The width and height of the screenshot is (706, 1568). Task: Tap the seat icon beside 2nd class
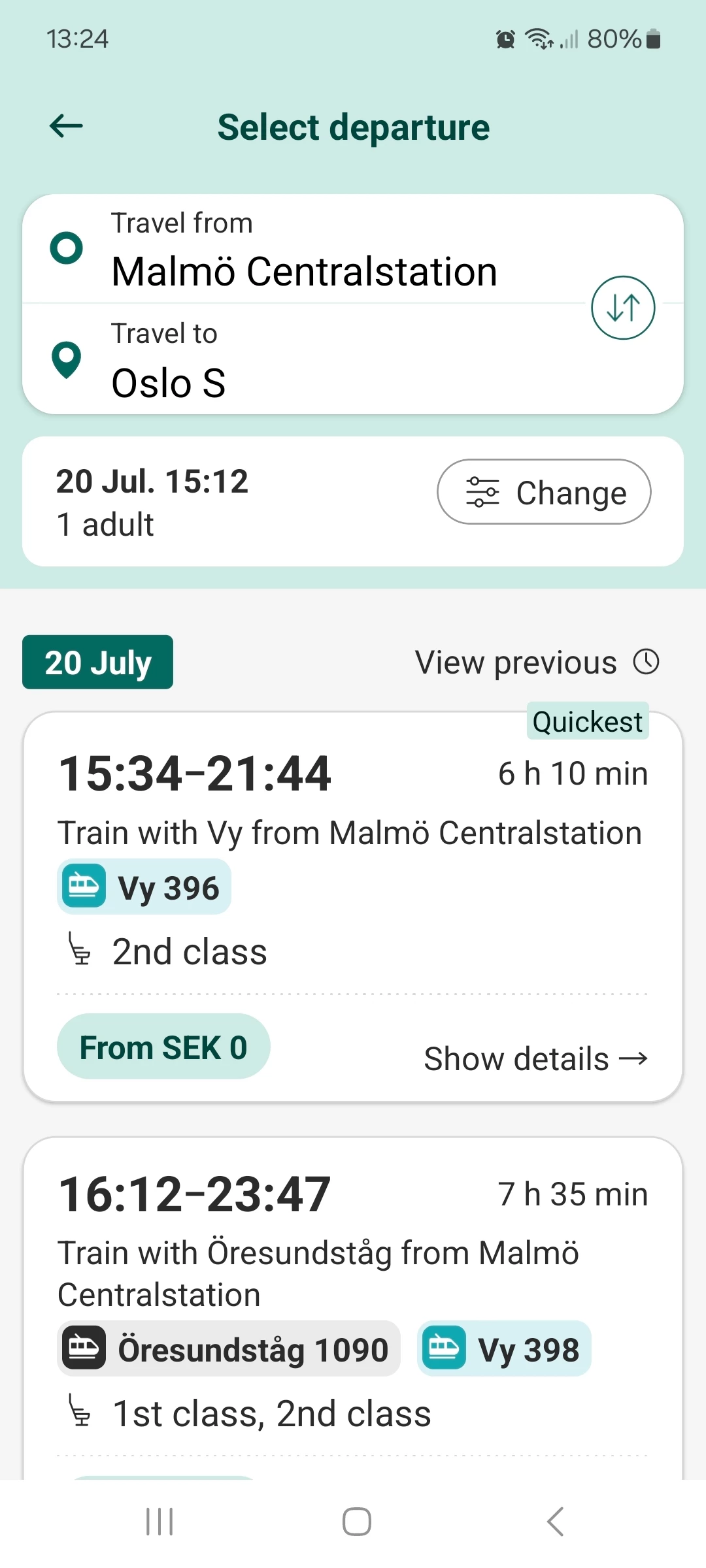click(80, 951)
